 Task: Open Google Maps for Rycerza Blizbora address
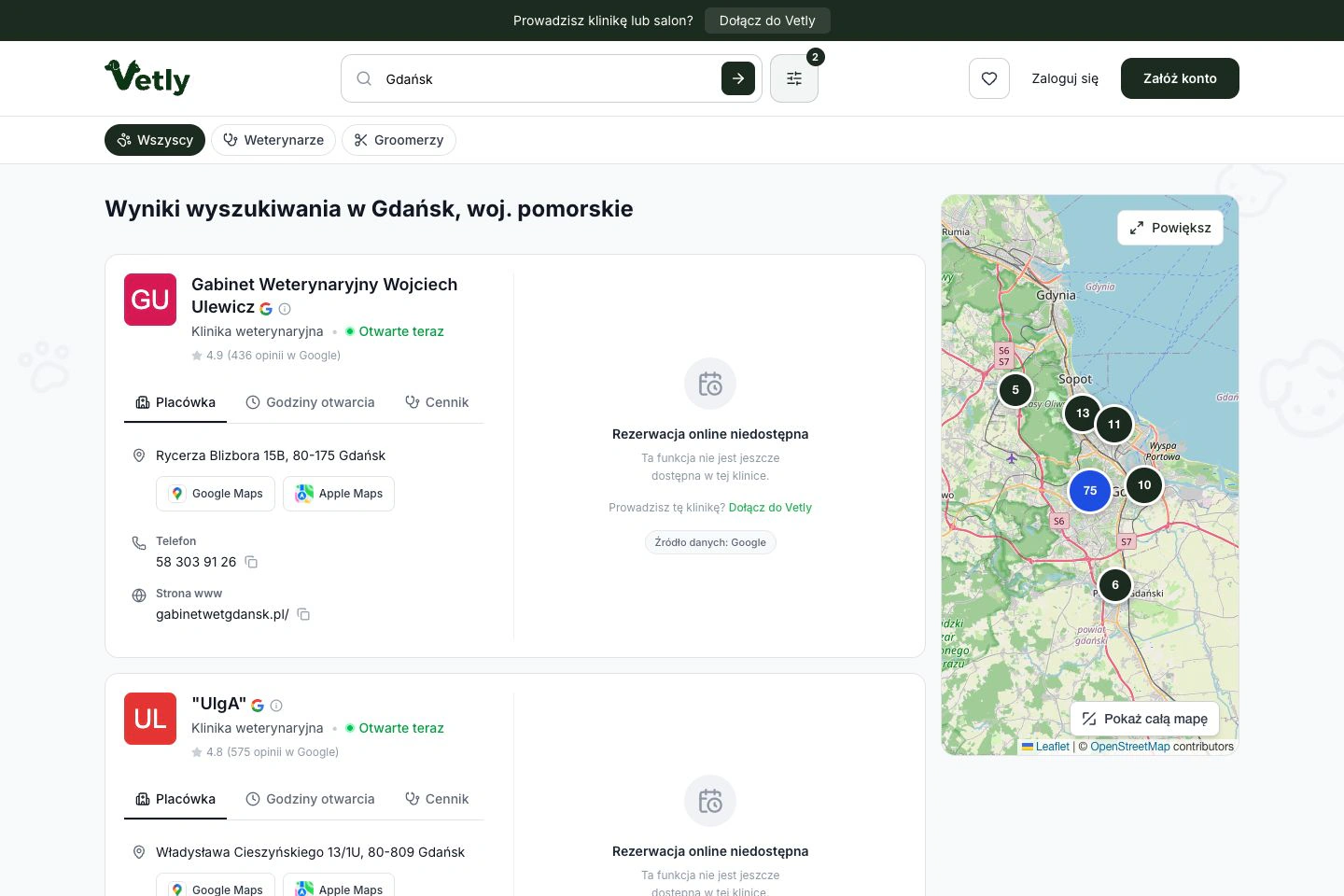click(x=216, y=494)
